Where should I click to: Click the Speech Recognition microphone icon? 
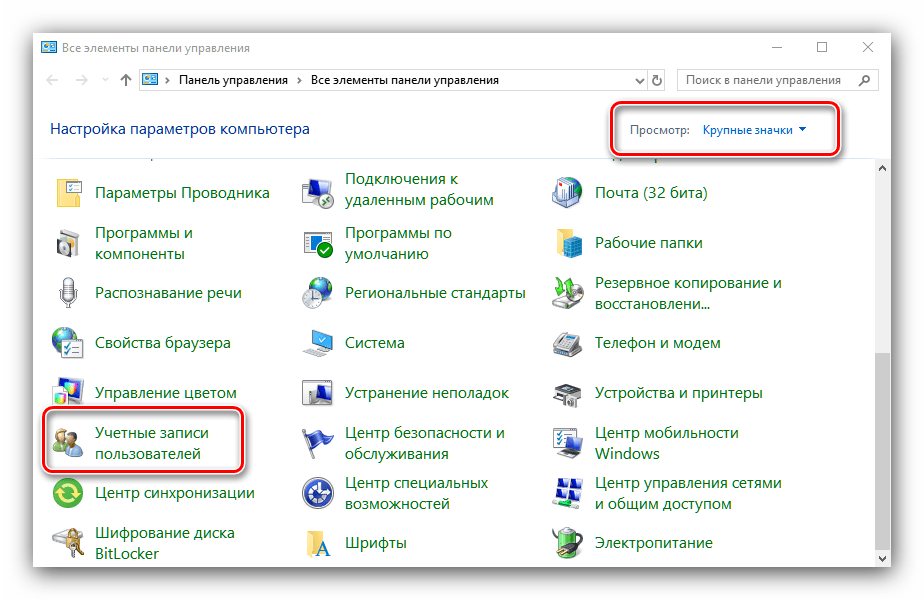coord(68,293)
